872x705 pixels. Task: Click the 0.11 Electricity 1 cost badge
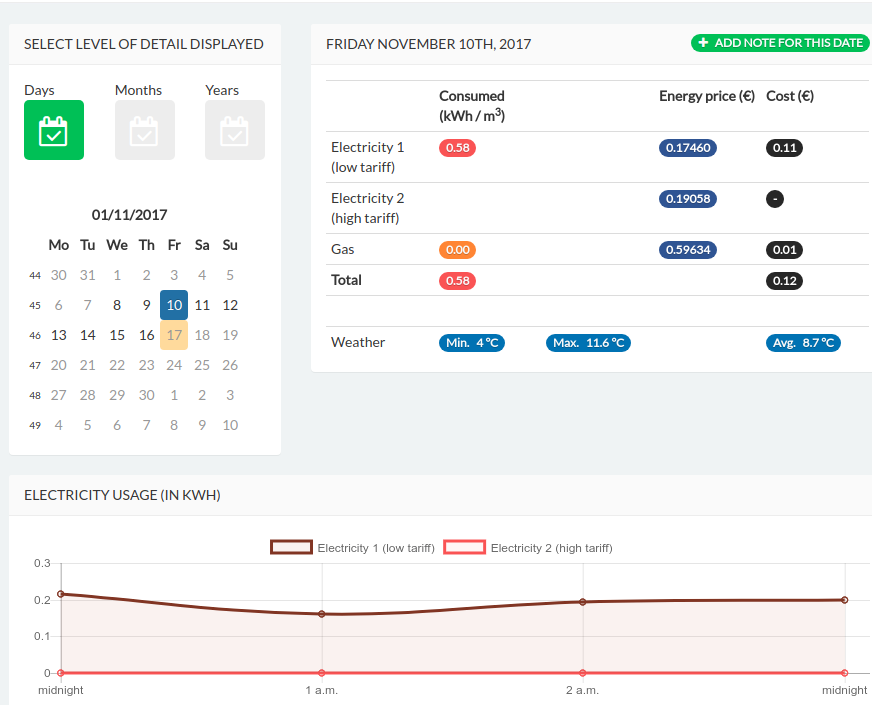784,148
